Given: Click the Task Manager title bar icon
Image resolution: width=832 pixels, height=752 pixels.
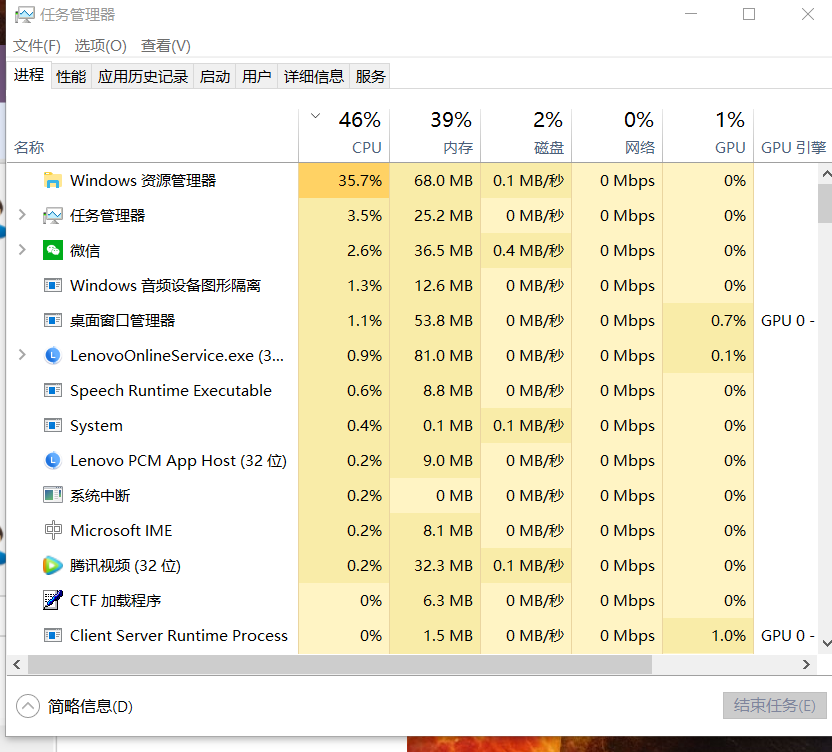Looking at the screenshot, I should point(24,14).
